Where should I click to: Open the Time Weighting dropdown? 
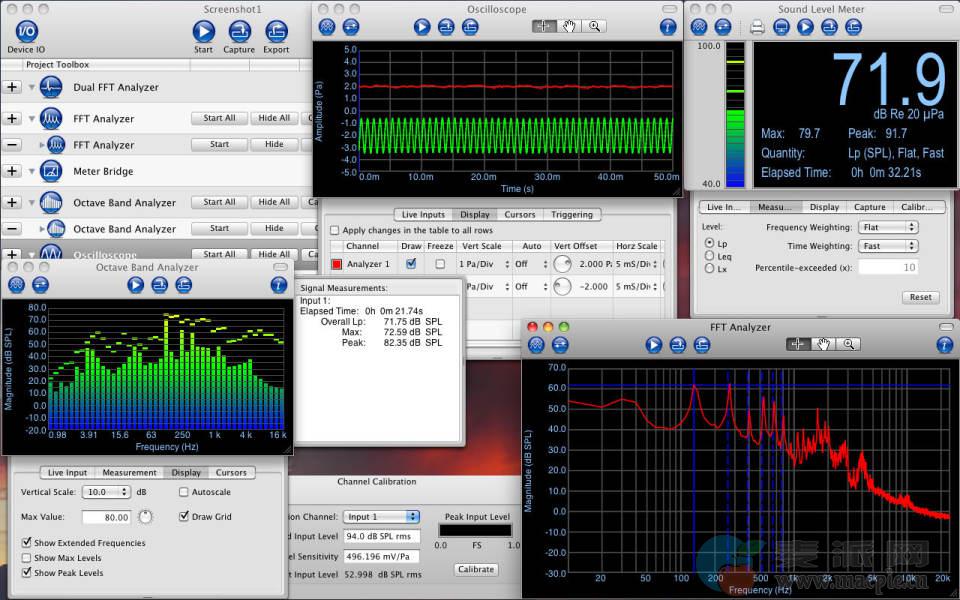887,246
